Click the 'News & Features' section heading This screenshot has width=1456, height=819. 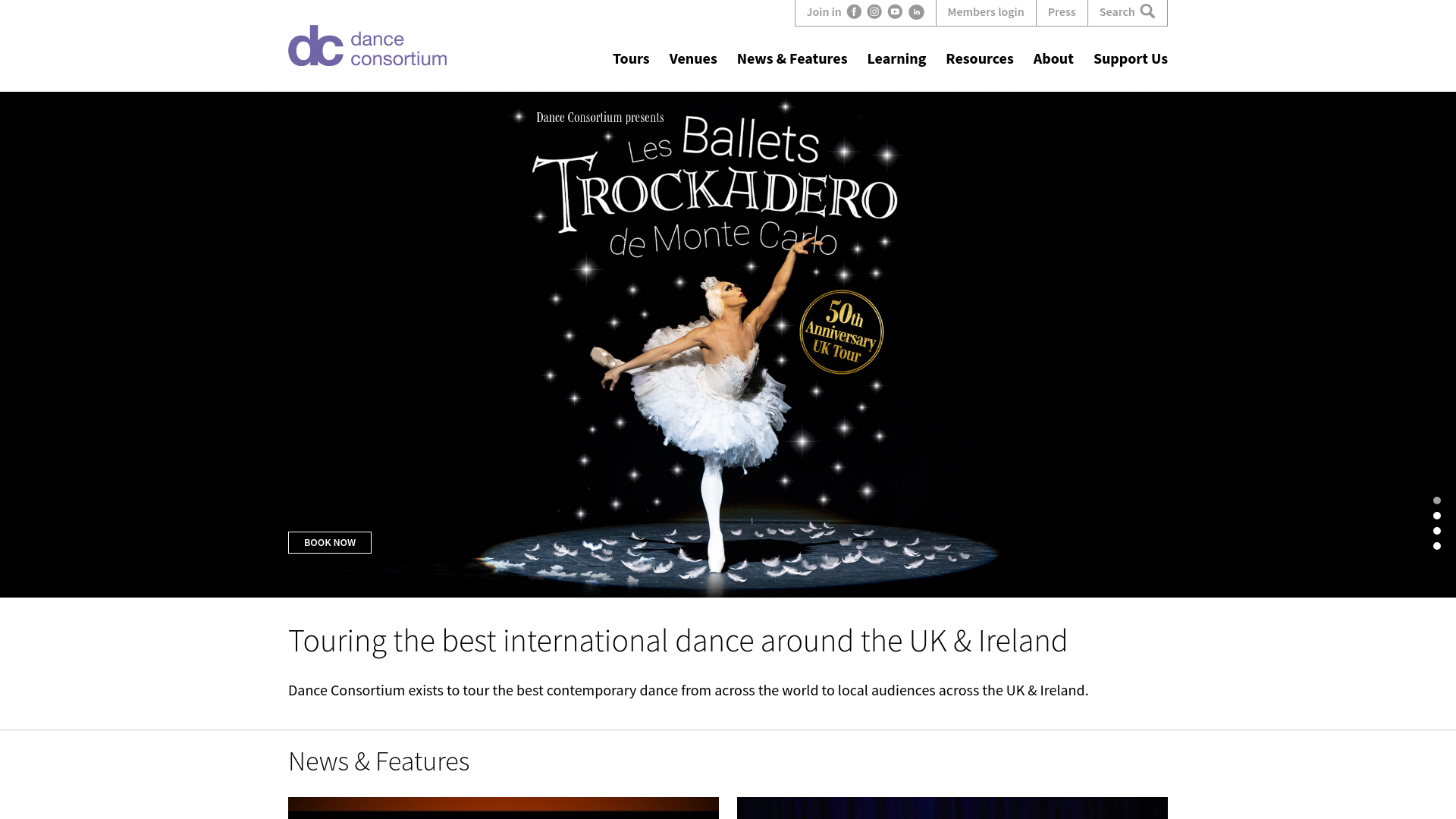(378, 761)
